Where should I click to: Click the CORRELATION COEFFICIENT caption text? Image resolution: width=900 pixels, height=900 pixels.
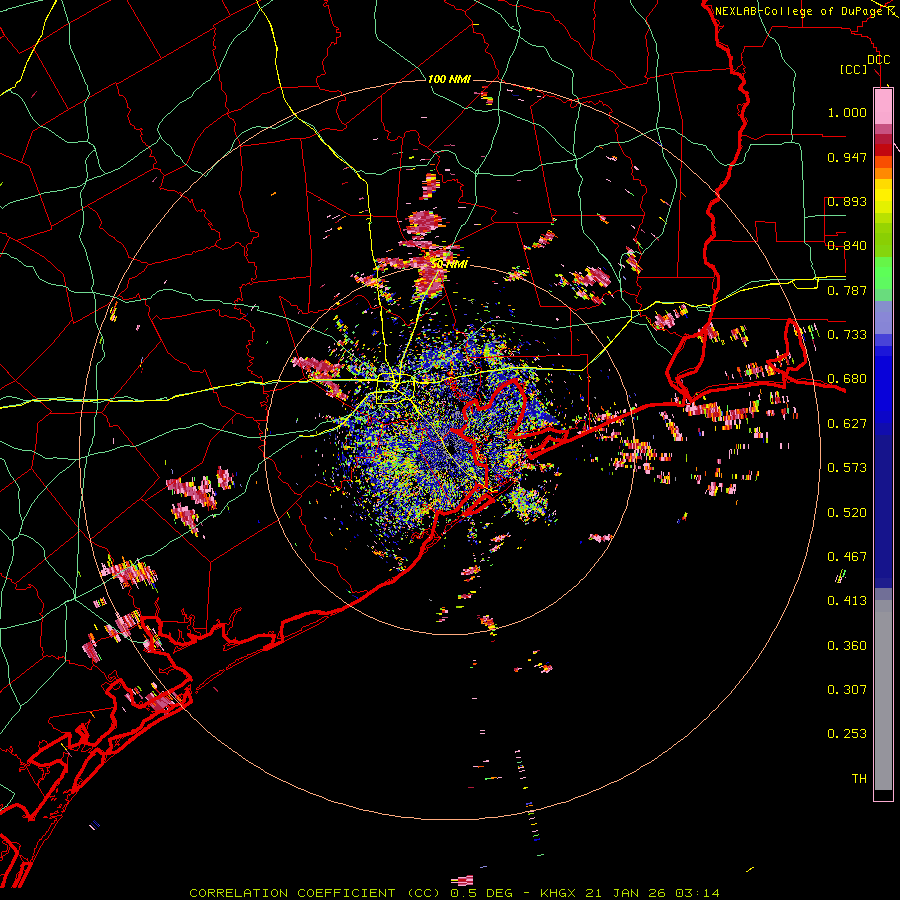[x=317, y=893]
